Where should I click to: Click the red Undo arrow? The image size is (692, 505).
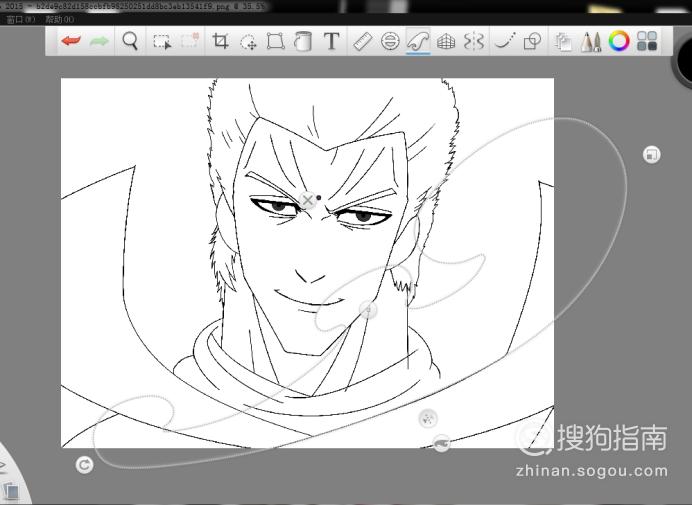(71, 41)
